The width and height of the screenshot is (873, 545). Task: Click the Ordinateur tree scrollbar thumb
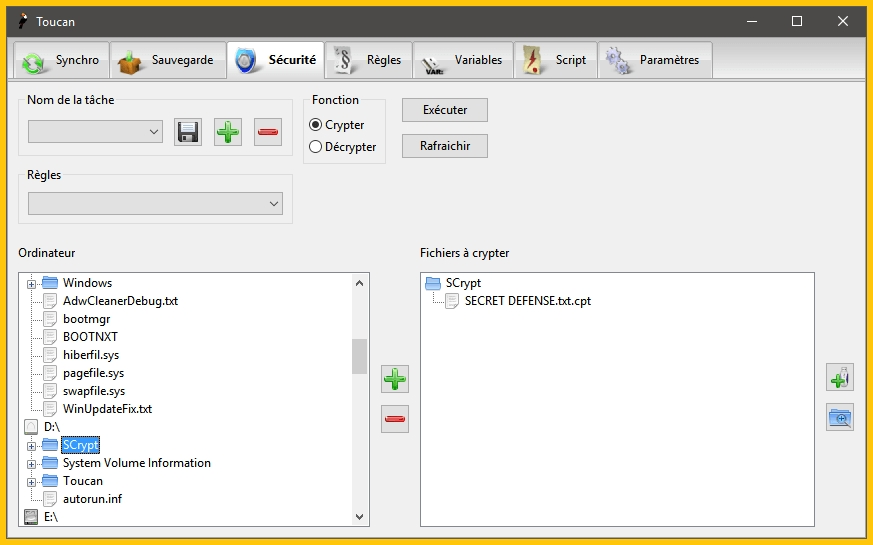pos(360,356)
